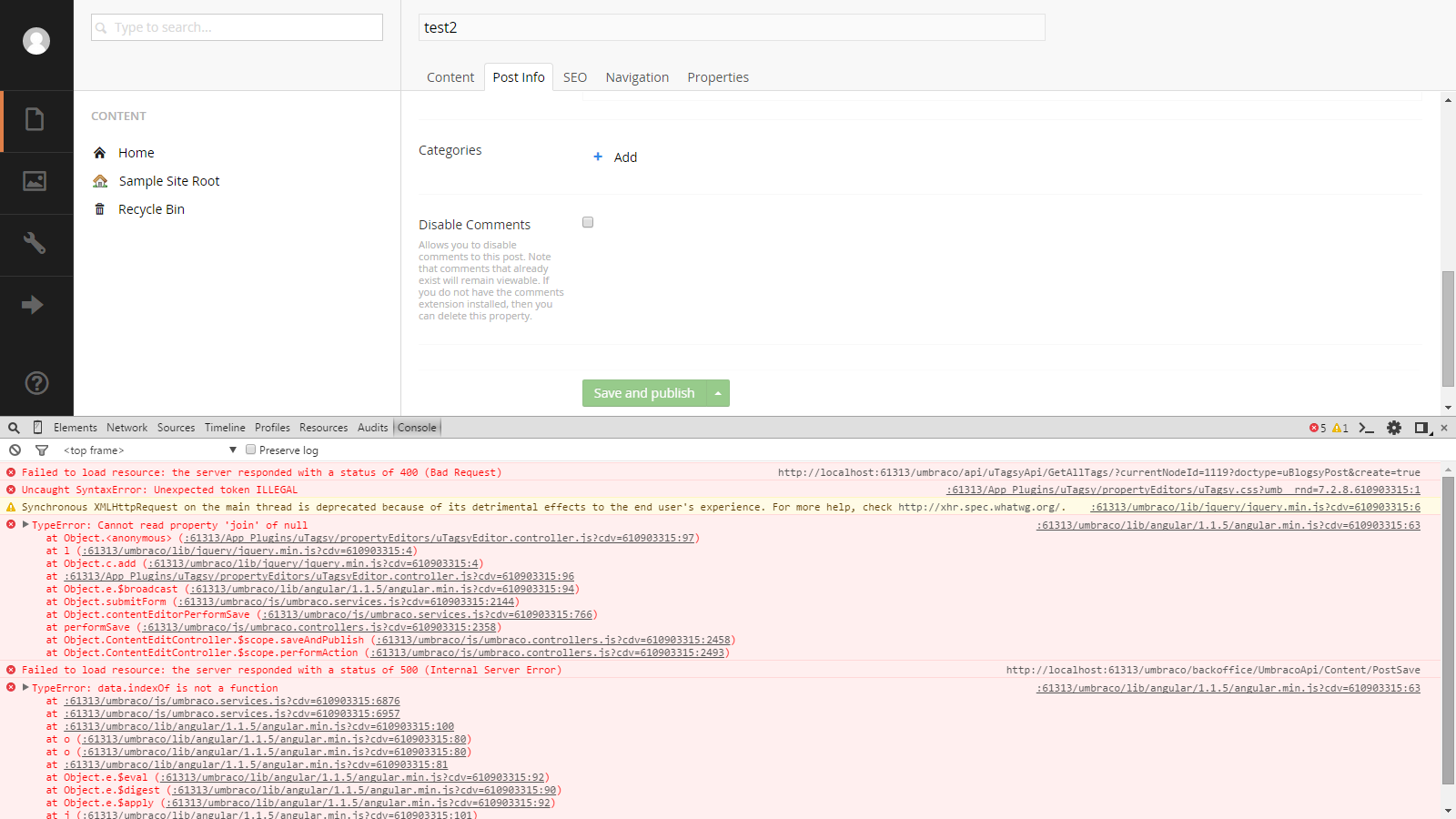Click the console filter funnel icon
Screen dimensions: 1456x819
42,450
